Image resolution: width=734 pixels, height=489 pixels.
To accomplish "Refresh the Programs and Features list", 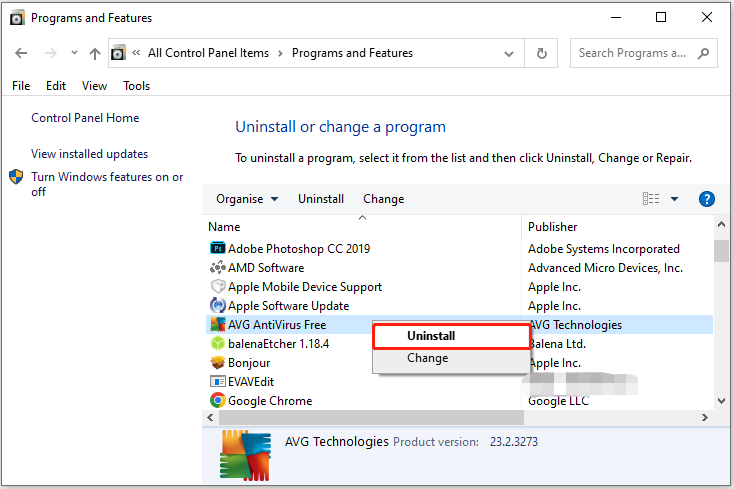I will click(542, 53).
